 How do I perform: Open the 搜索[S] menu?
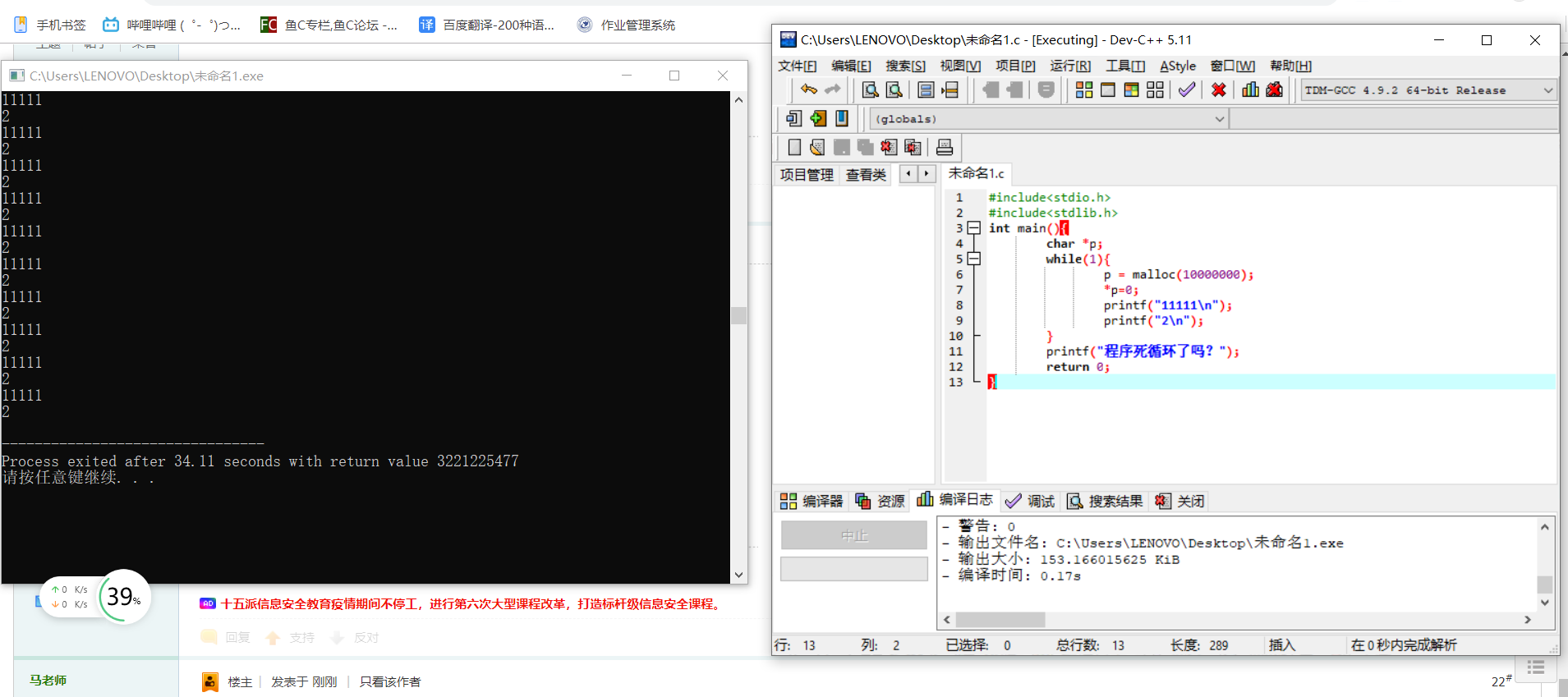coord(905,66)
